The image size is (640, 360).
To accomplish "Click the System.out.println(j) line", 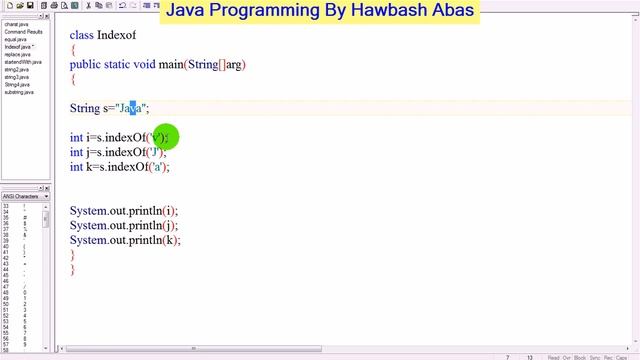I will 124,225.
